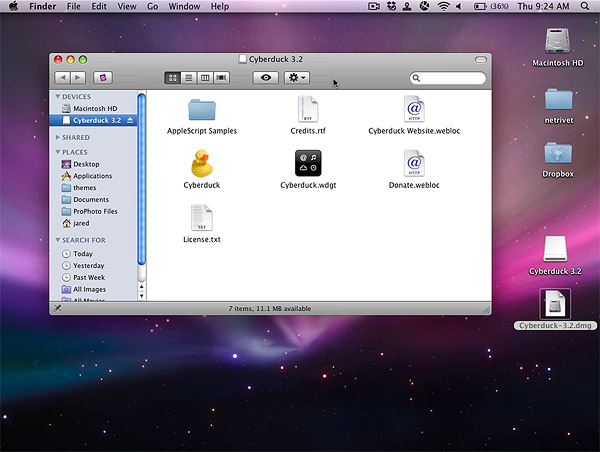Open ProPhoto Files in the sidebar
600x452 pixels.
pyautogui.click(x=93, y=212)
